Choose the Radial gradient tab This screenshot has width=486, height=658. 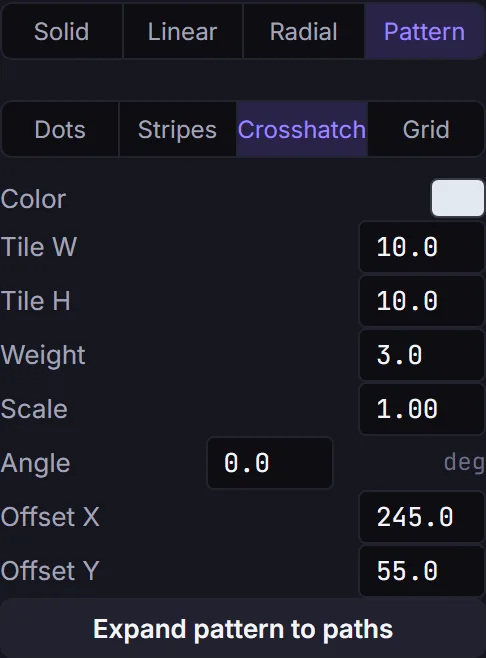[x=303, y=31]
